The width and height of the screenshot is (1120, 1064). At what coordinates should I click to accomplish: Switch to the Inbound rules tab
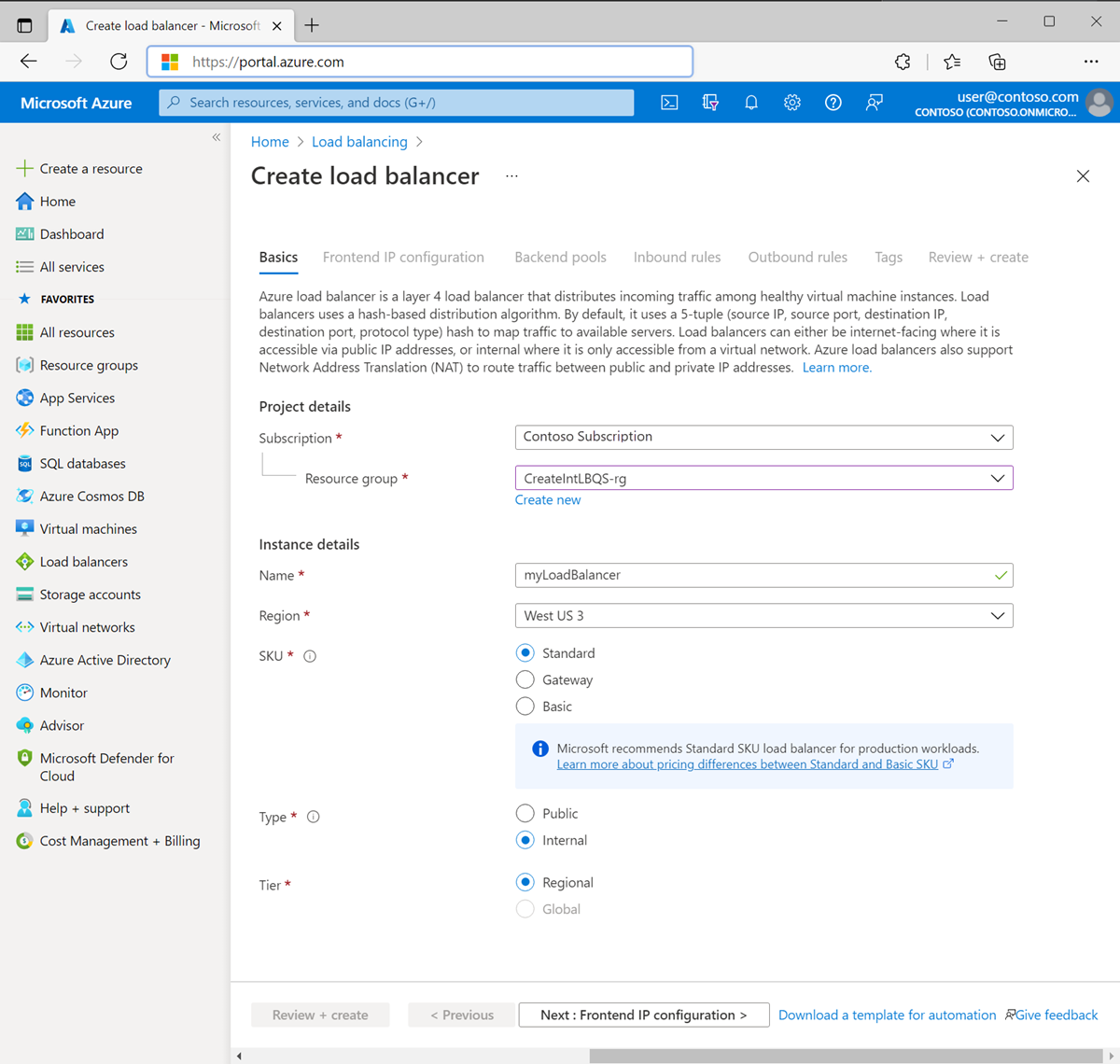[x=677, y=258]
